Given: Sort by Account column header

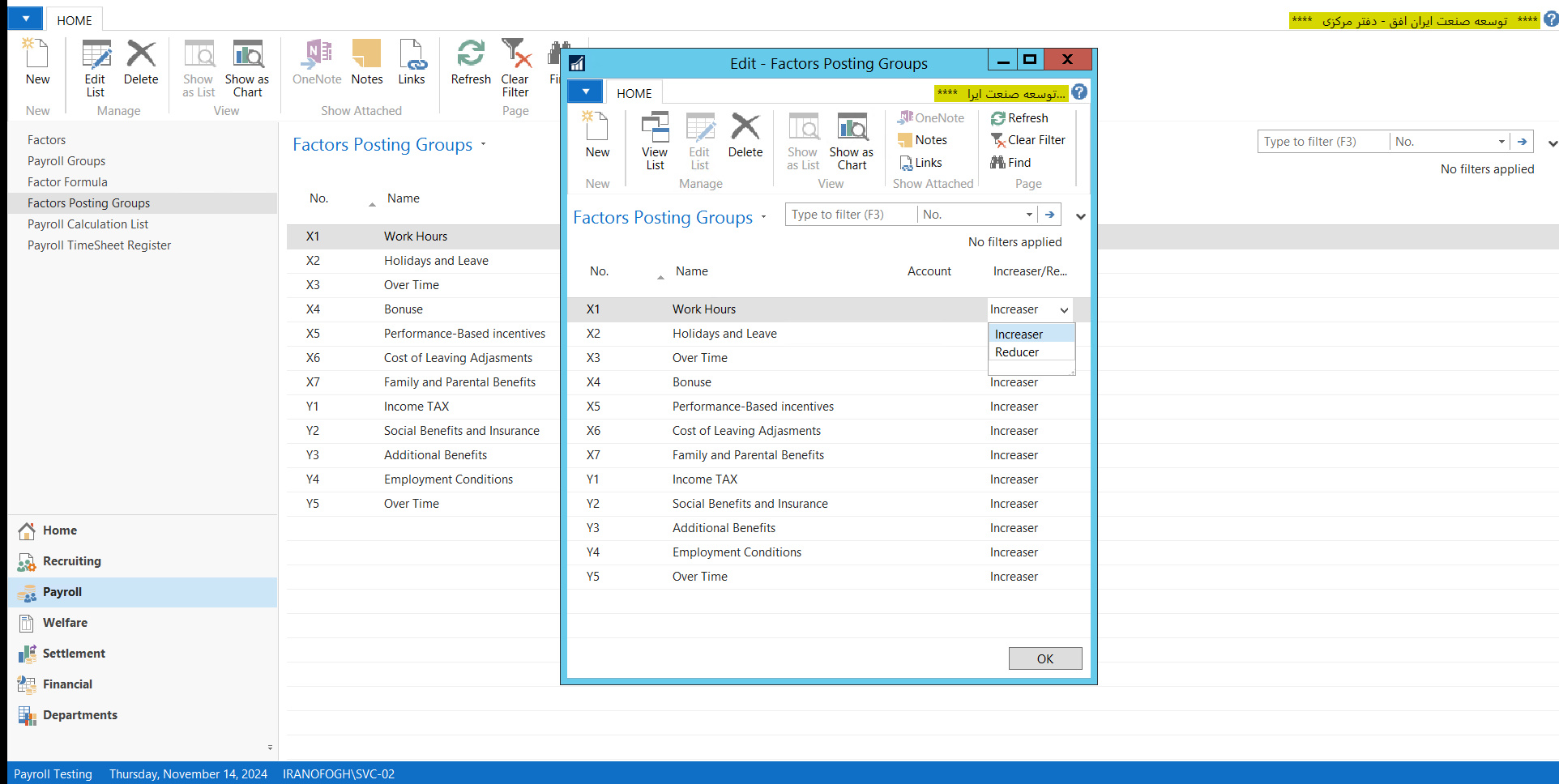Looking at the screenshot, I should (x=929, y=271).
